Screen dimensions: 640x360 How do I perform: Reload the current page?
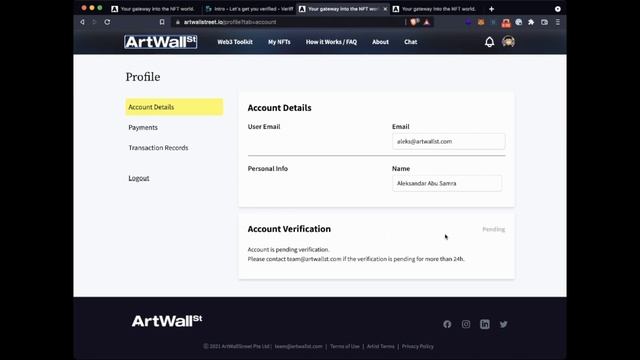click(x=107, y=22)
